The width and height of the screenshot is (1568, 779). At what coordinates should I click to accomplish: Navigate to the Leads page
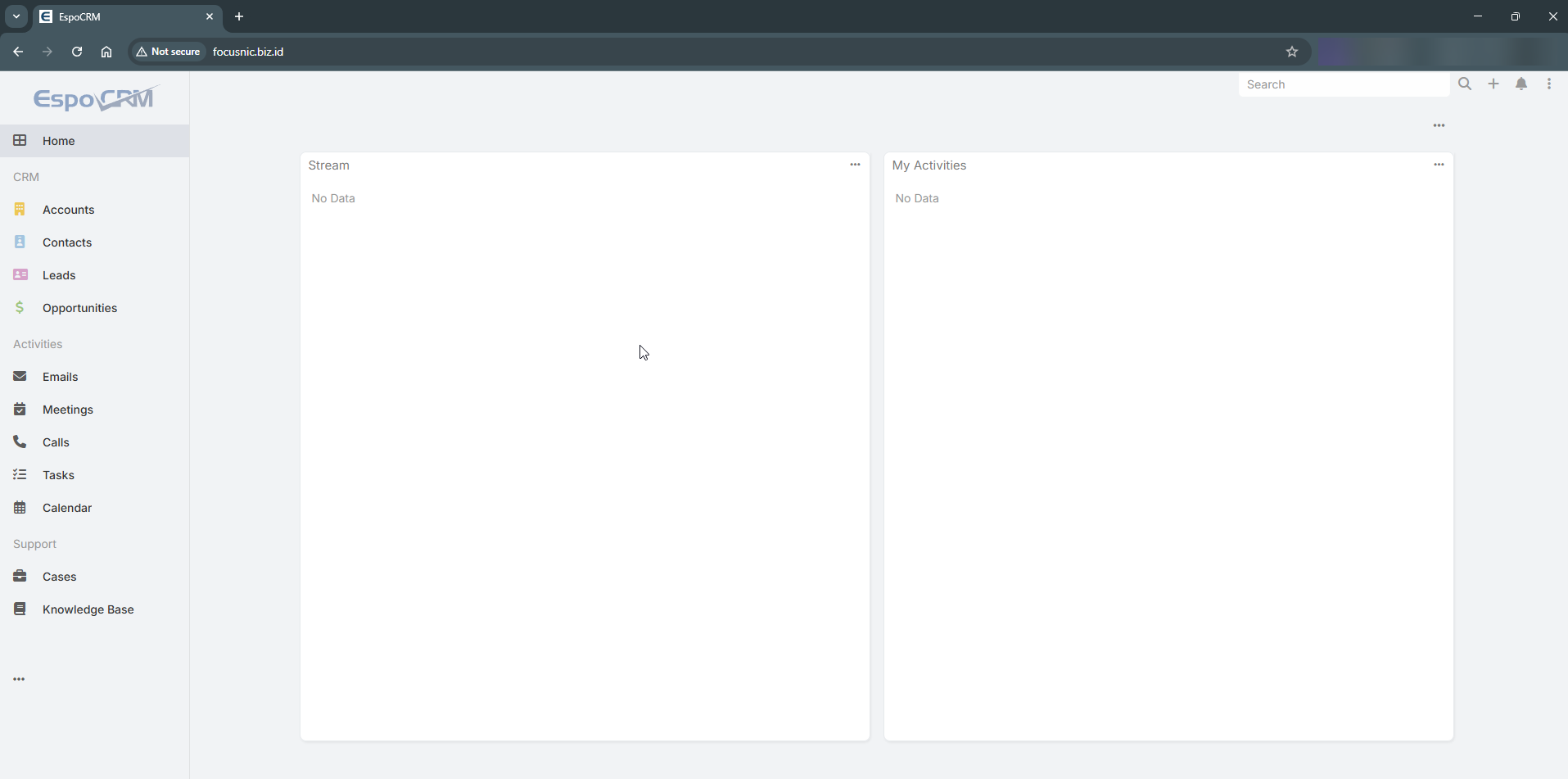[x=59, y=275]
